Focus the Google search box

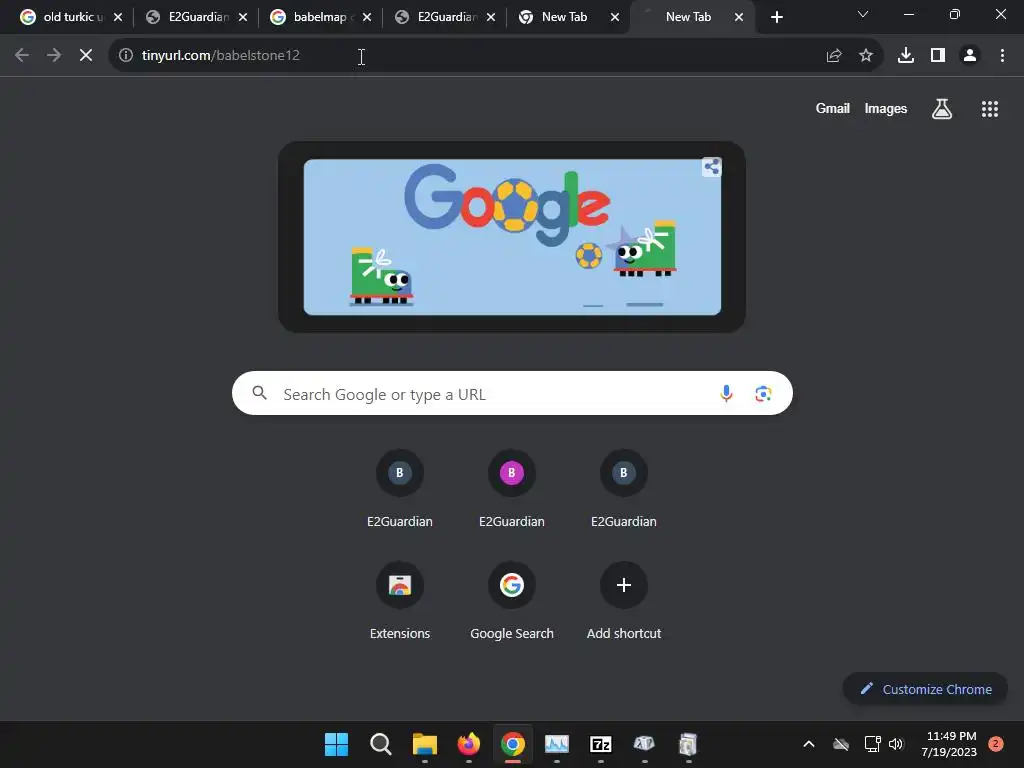click(x=512, y=393)
